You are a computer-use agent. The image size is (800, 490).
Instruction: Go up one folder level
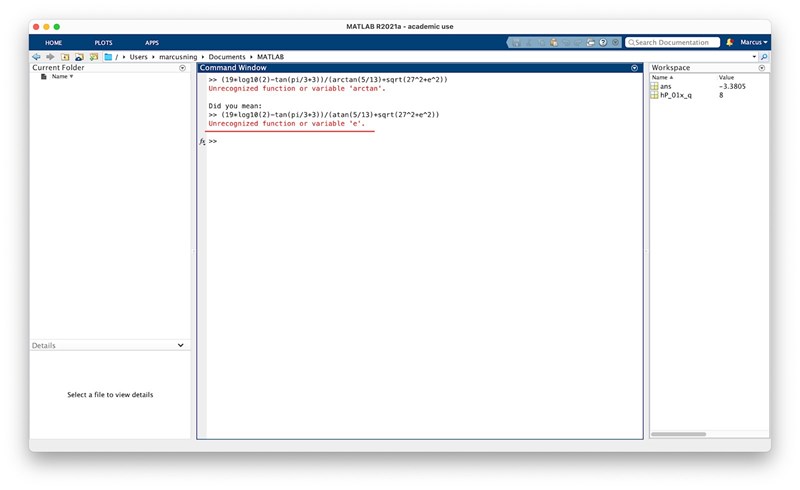64,57
